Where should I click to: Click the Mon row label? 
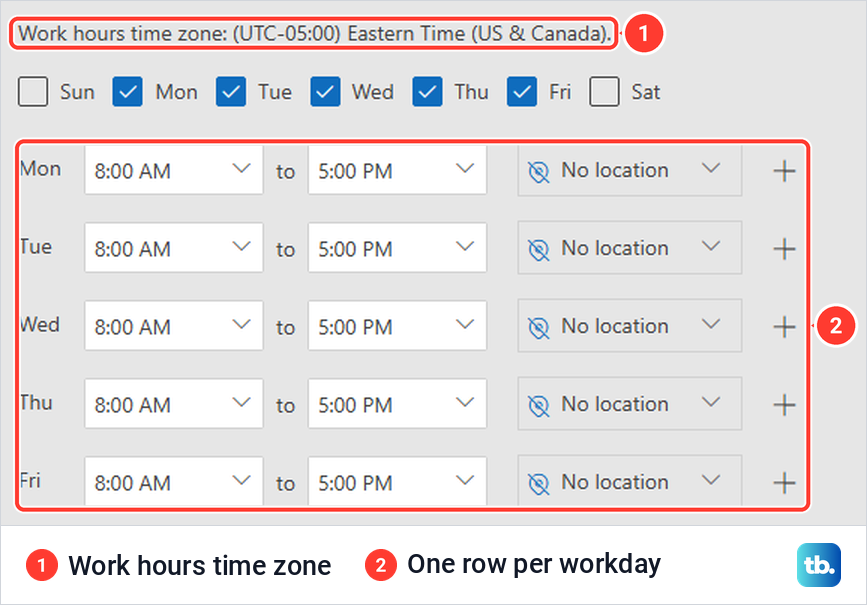[40, 169]
